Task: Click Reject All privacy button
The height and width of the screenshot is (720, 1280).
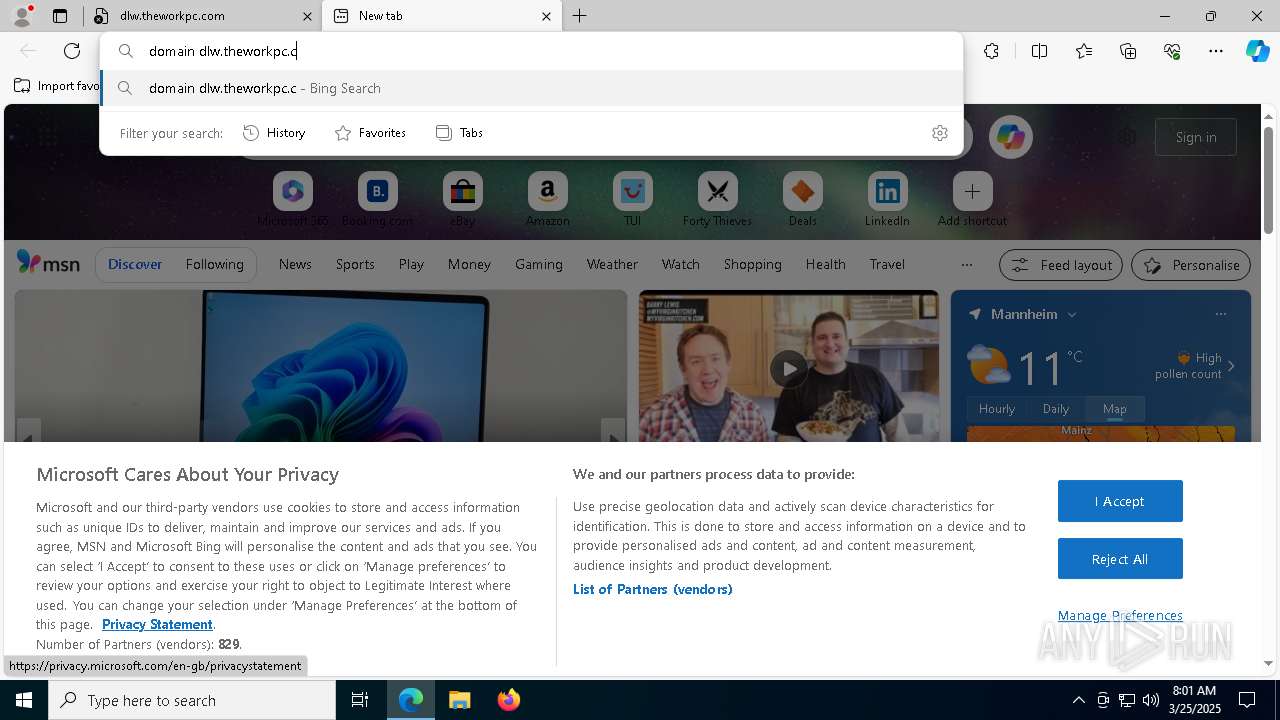Action: (1120, 559)
